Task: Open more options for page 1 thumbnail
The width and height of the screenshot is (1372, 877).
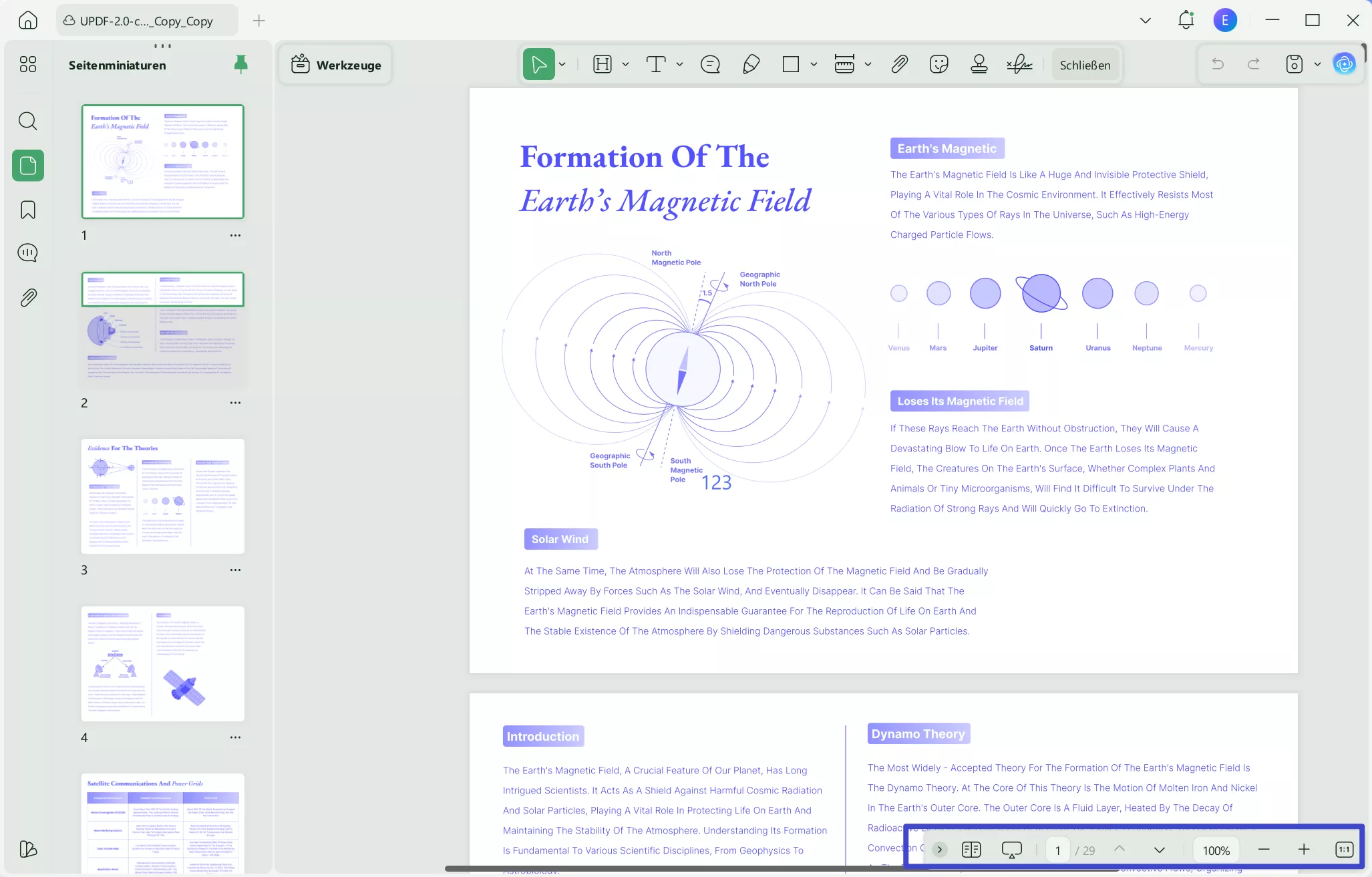Action: point(235,235)
